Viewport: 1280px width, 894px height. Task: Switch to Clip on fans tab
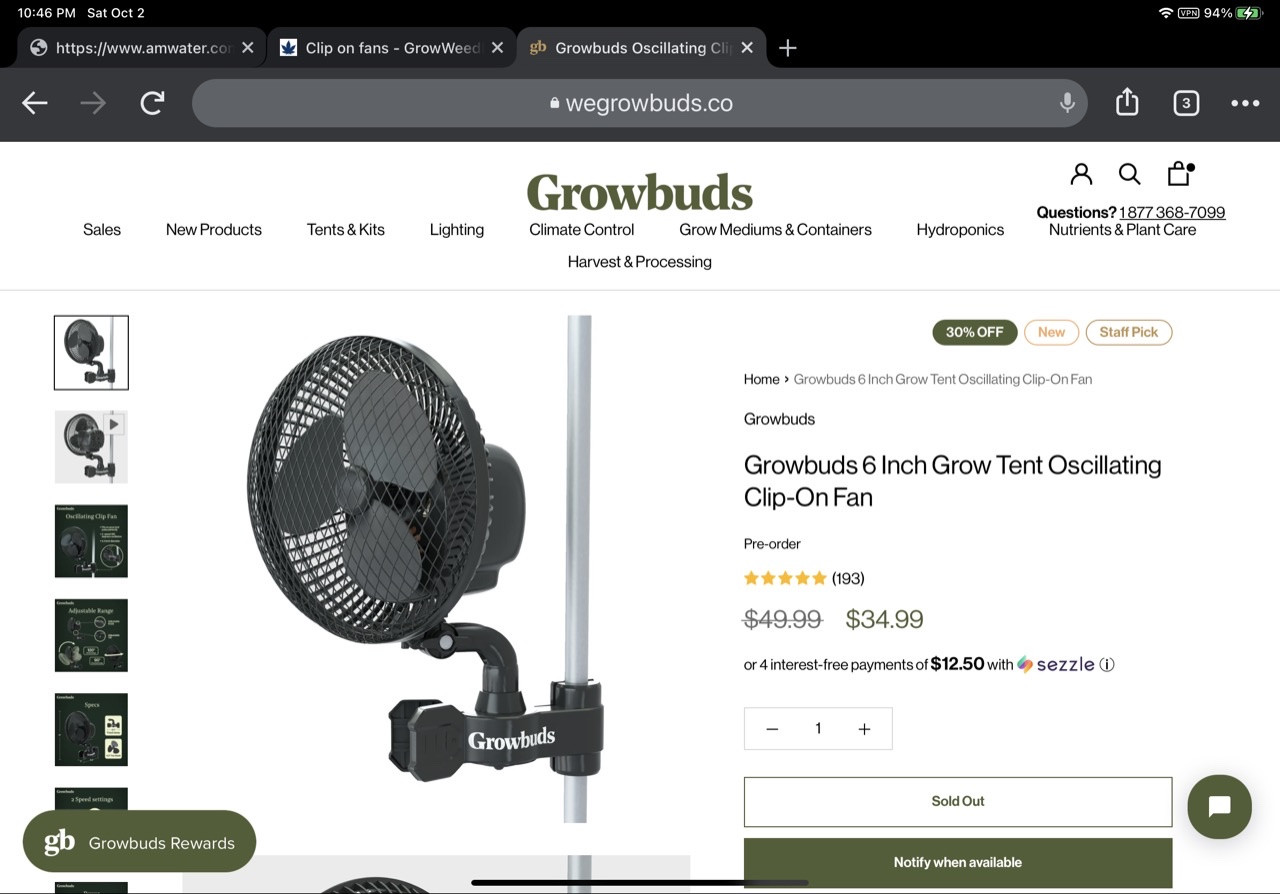pos(392,48)
